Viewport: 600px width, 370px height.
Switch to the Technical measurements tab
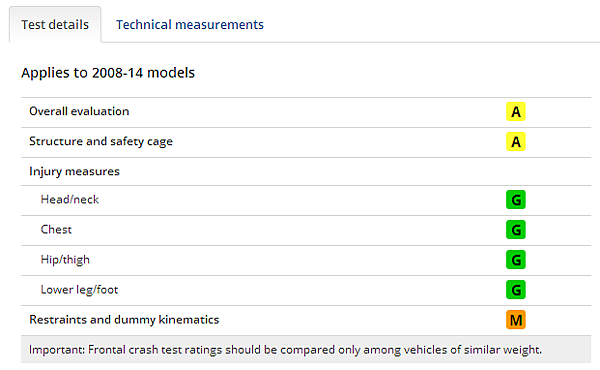click(x=190, y=24)
